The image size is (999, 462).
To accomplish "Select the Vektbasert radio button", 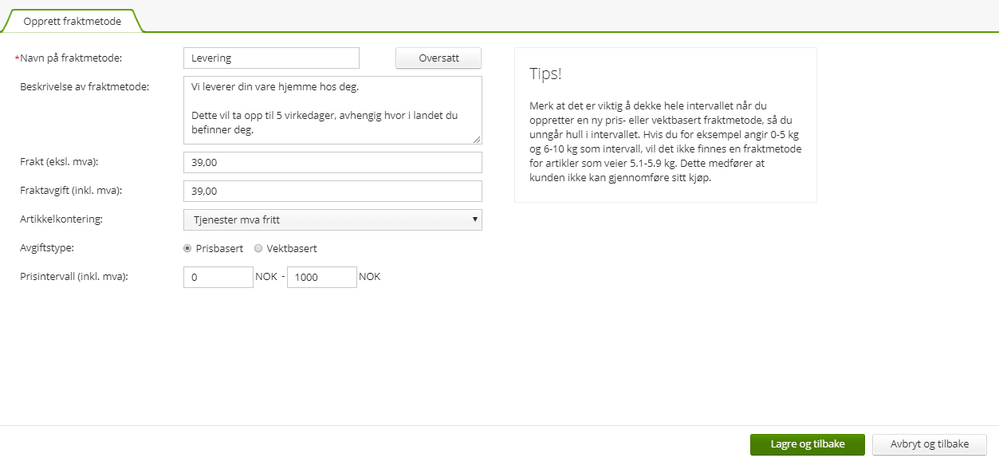I will pos(258,248).
